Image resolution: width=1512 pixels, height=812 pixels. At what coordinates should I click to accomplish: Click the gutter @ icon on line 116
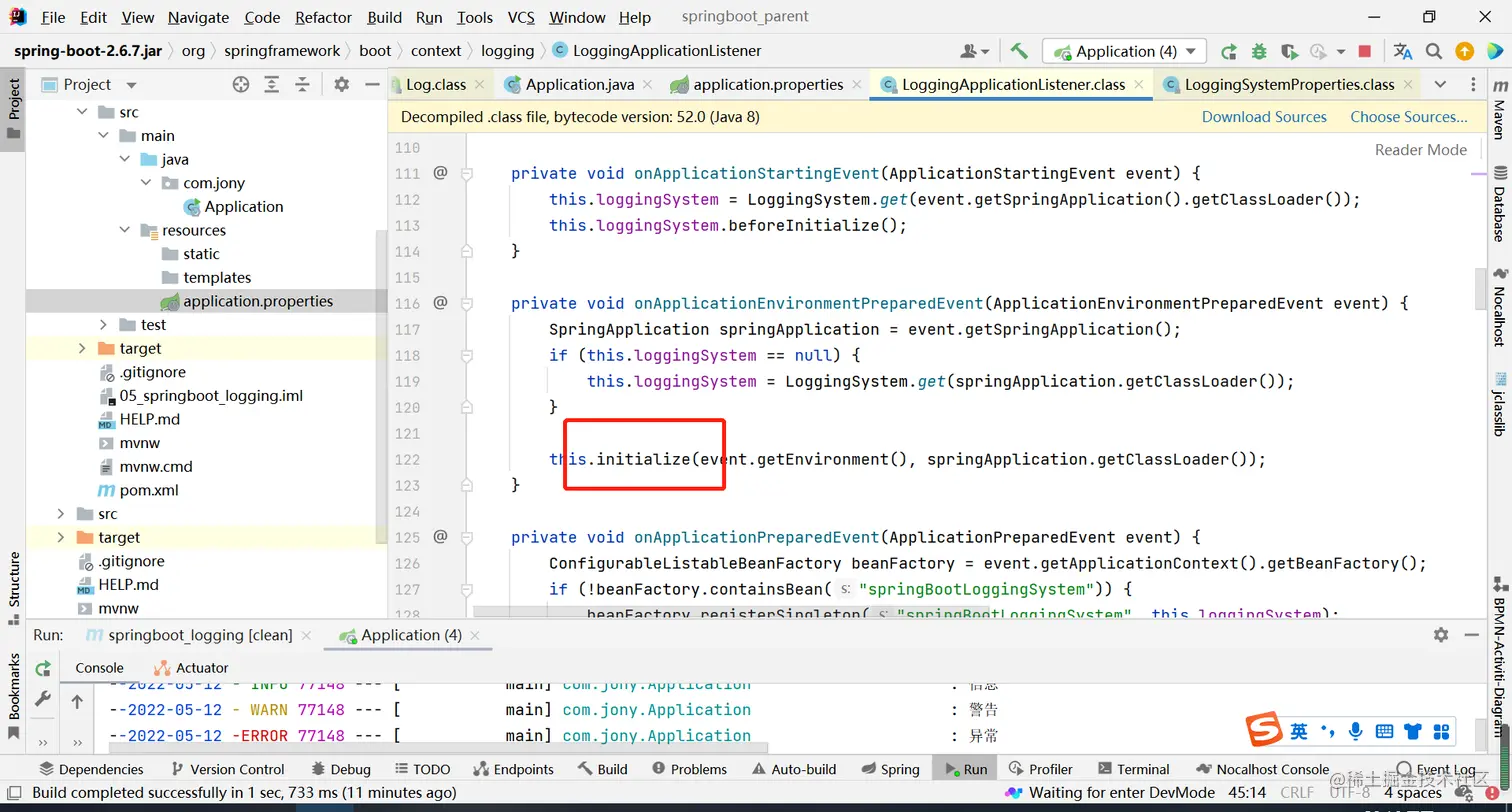coord(440,302)
